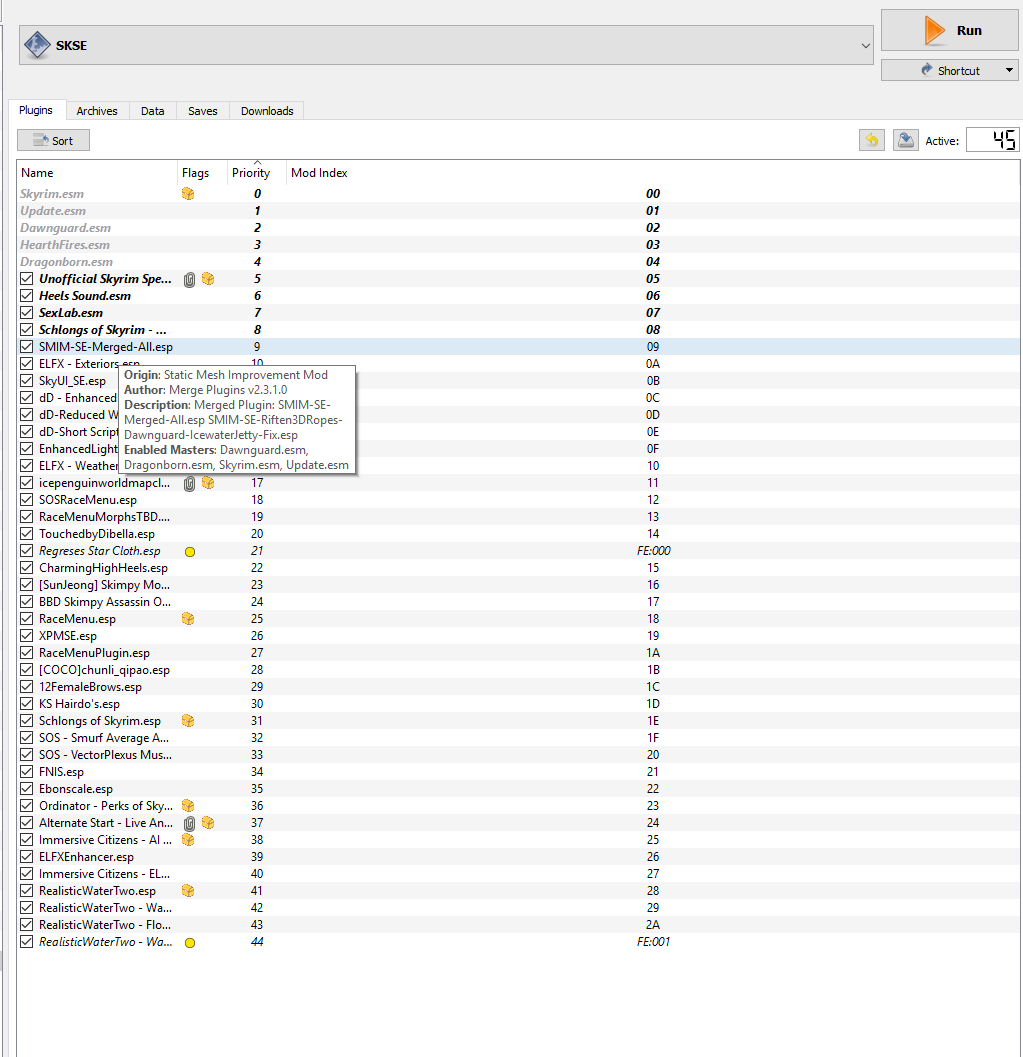The image size is (1023, 1057).
Task: Sort by the Priority column header
Action: tap(257, 173)
